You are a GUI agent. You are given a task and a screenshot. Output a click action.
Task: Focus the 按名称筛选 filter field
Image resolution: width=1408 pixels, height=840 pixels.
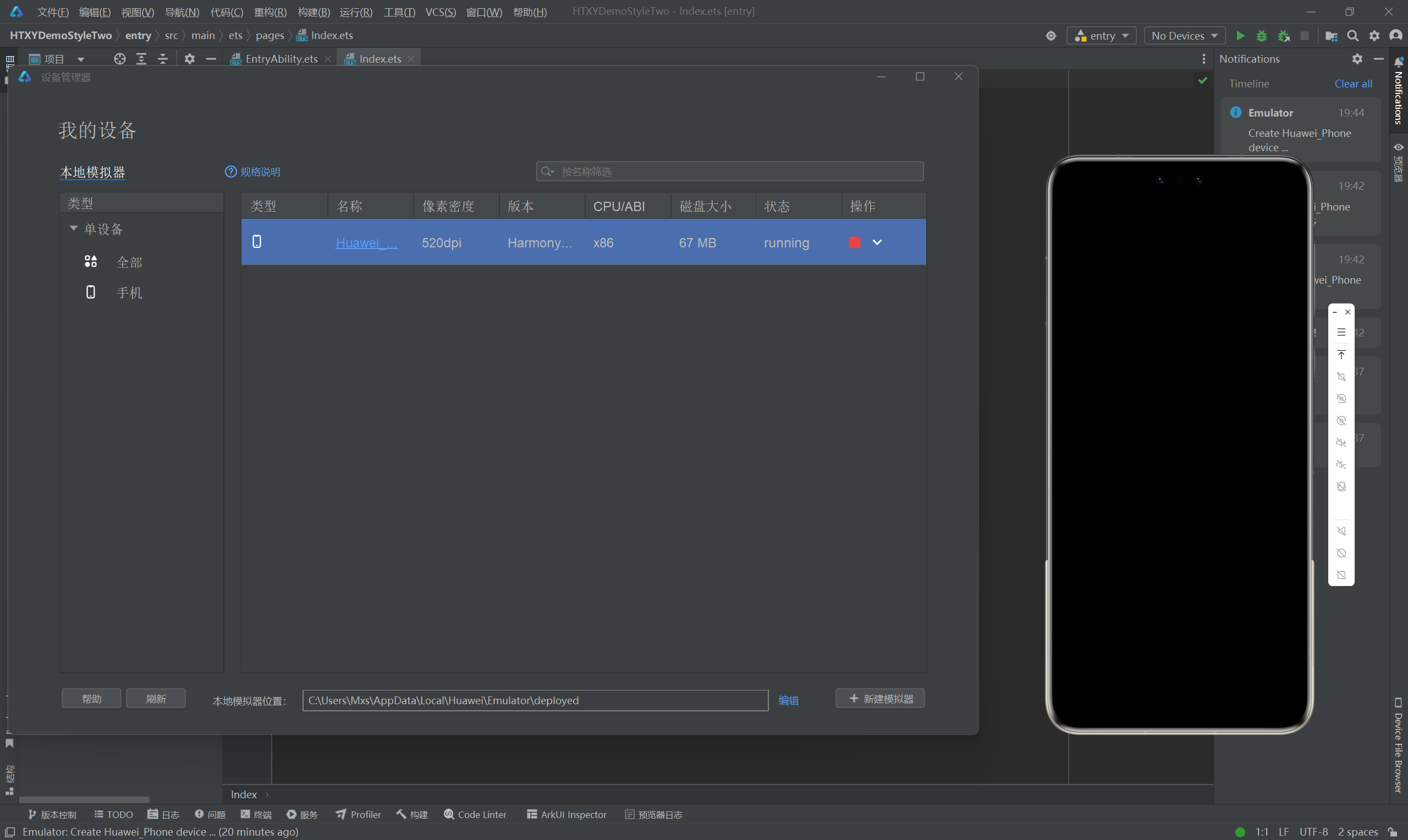click(730, 172)
